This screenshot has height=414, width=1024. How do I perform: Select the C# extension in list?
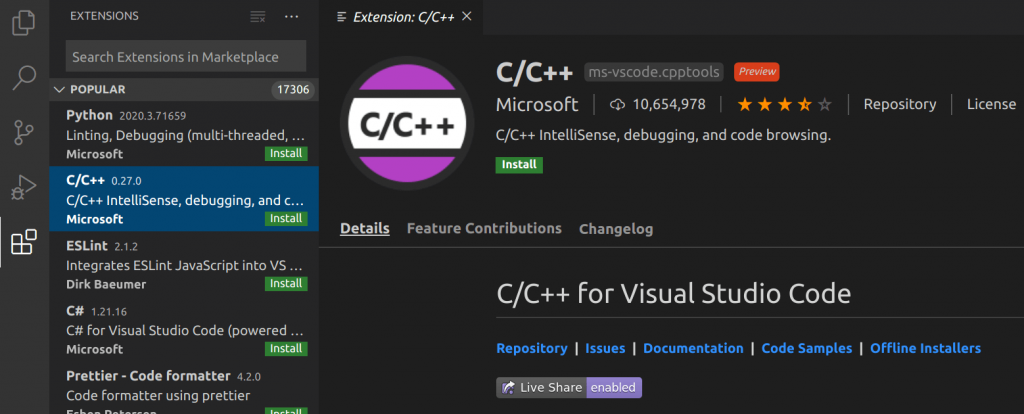[184, 328]
